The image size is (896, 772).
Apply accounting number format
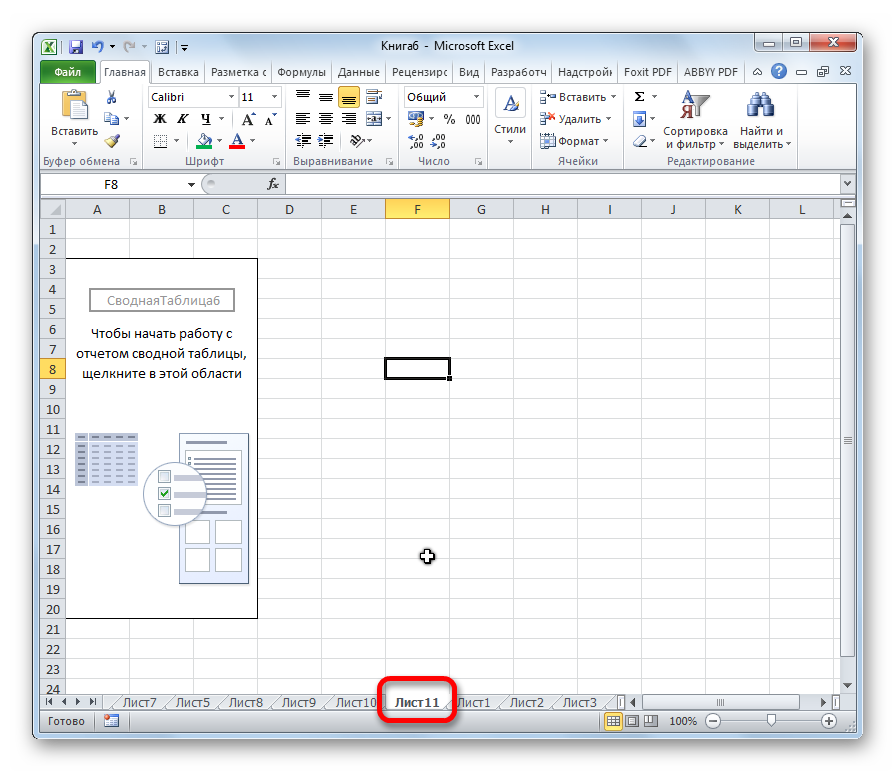[x=416, y=119]
